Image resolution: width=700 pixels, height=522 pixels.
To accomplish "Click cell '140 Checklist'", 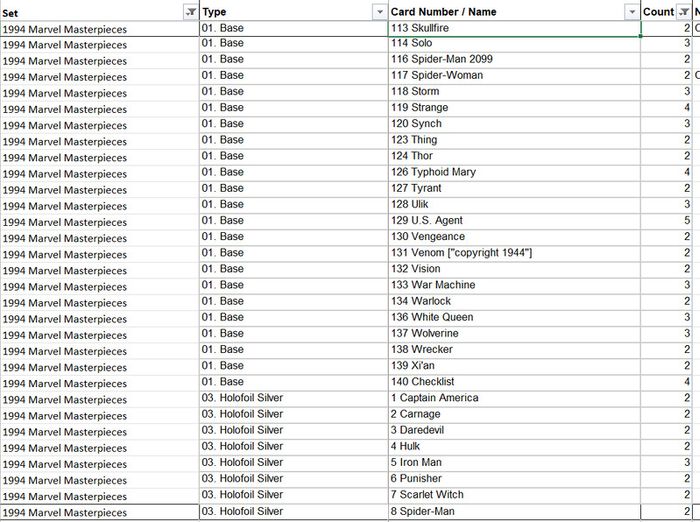I will [514, 381].
